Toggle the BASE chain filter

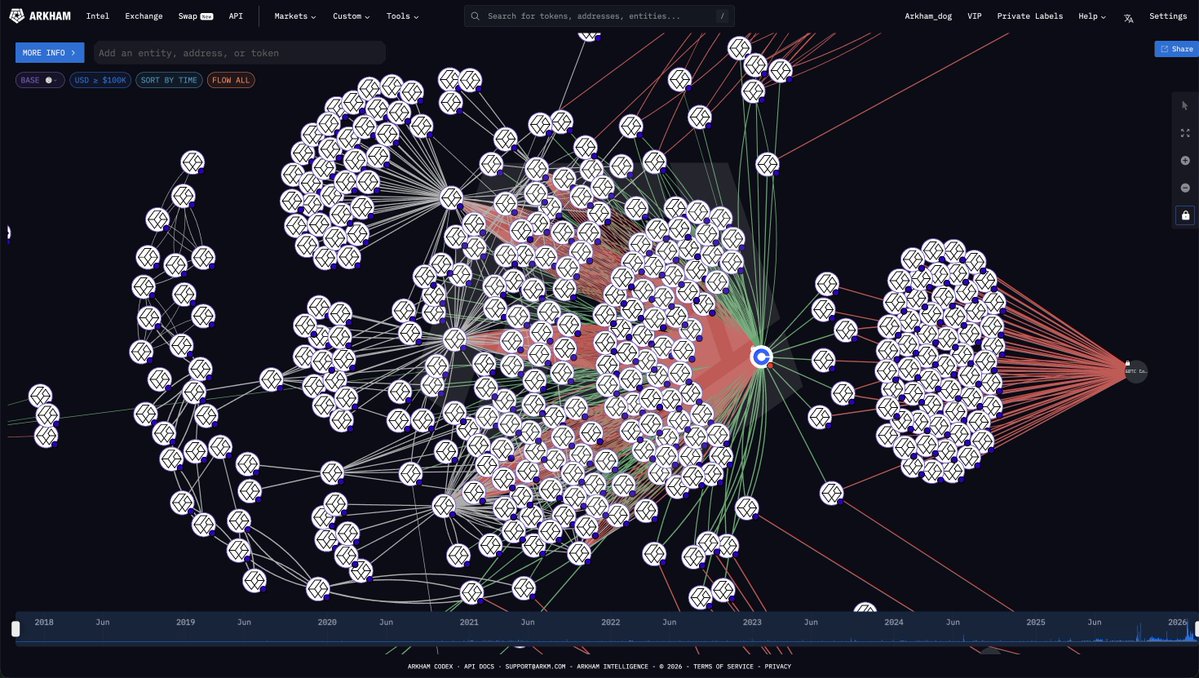tap(40, 80)
